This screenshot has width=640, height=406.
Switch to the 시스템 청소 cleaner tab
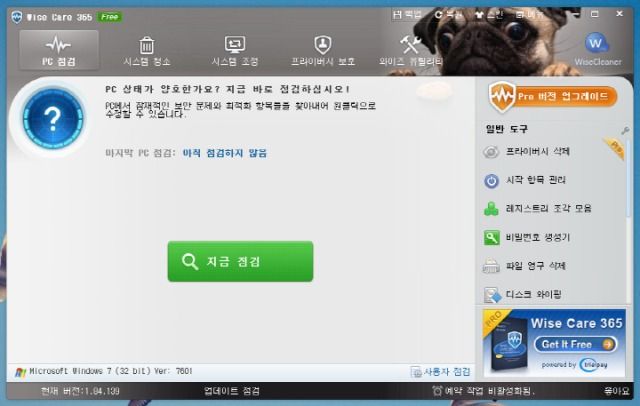(147, 51)
